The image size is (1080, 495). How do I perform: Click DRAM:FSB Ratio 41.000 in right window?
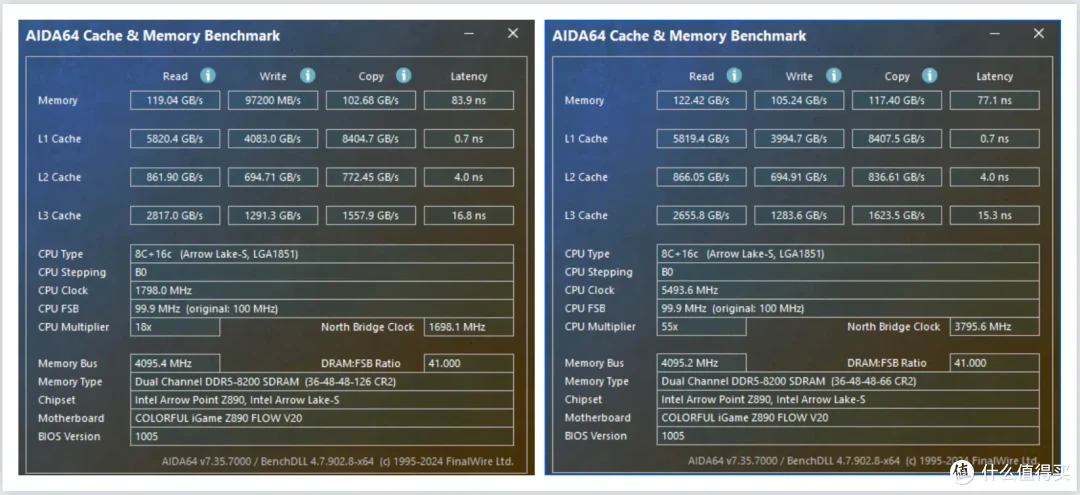pos(995,363)
